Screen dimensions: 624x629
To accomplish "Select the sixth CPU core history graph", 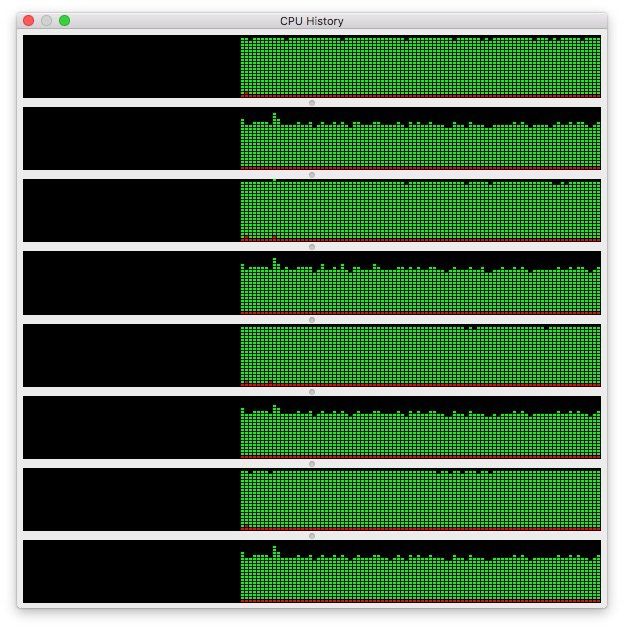I will [x=312, y=427].
